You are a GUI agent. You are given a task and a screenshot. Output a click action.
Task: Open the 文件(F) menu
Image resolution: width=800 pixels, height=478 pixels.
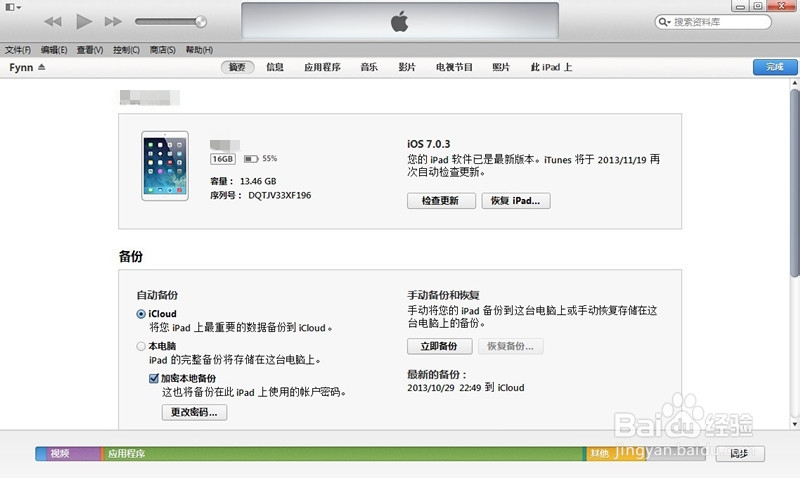coord(18,50)
